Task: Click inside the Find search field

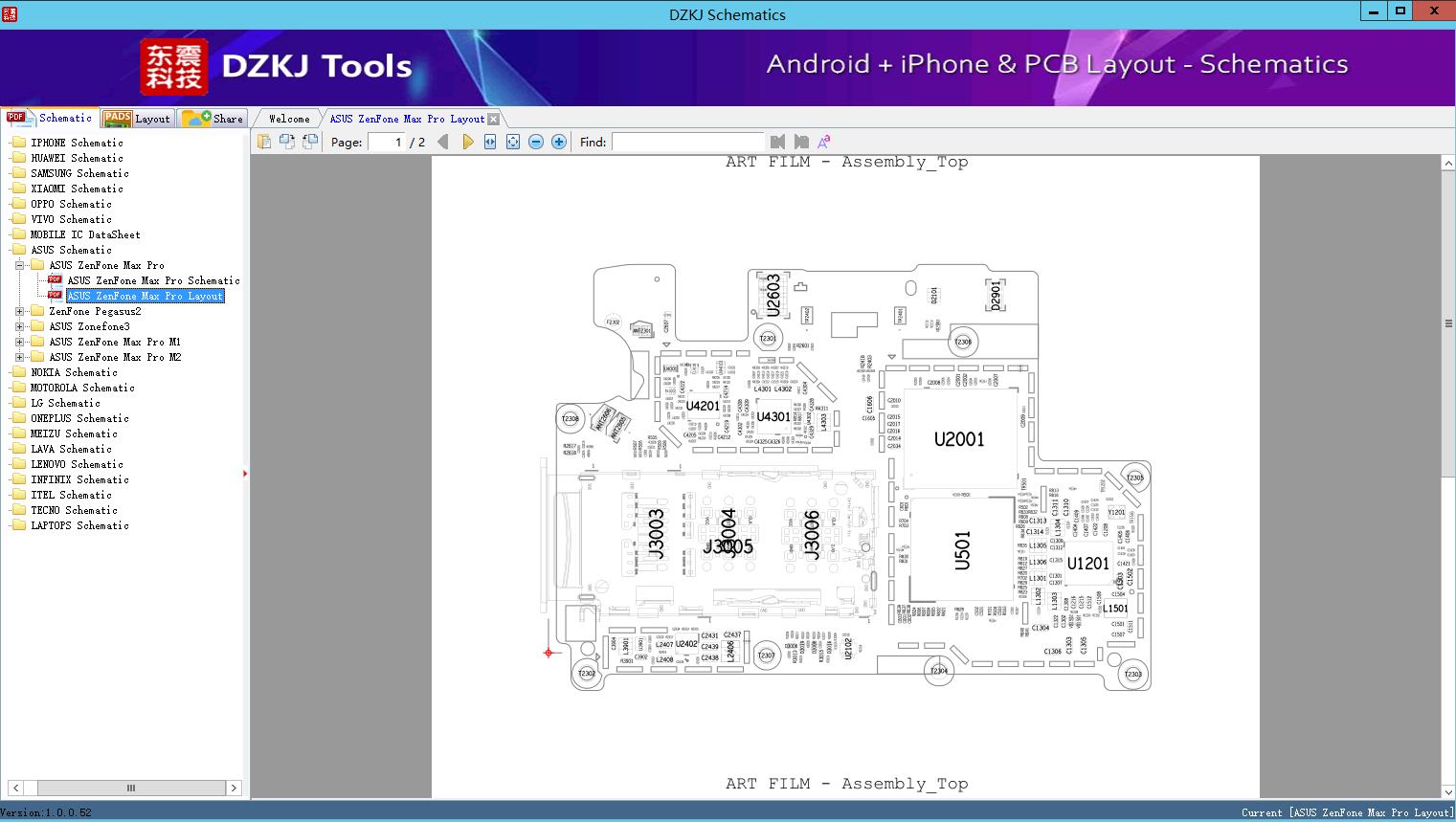Action: coord(686,142)
